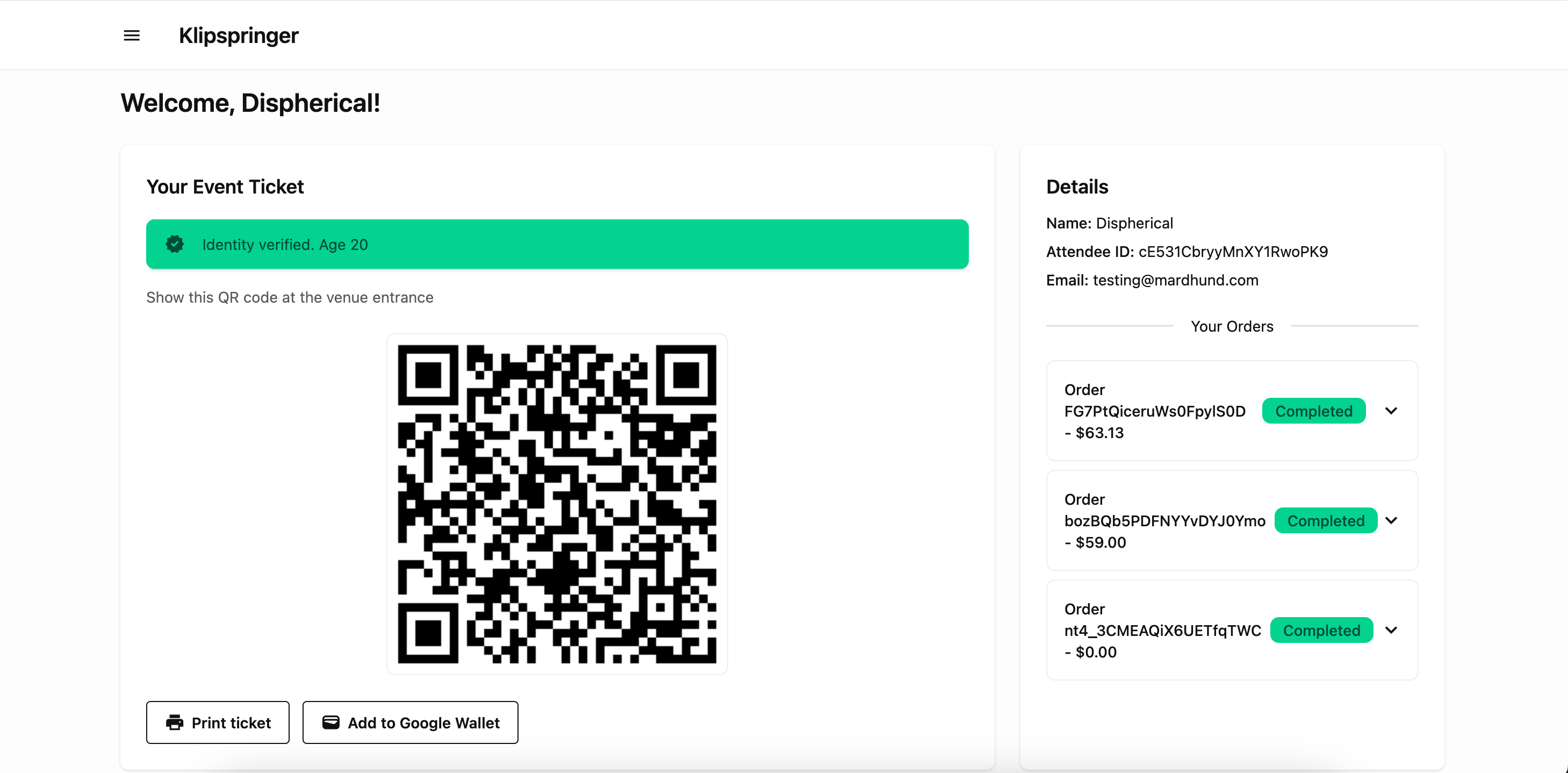Click the Identity verified Age 20 banner

coord(556,244)
